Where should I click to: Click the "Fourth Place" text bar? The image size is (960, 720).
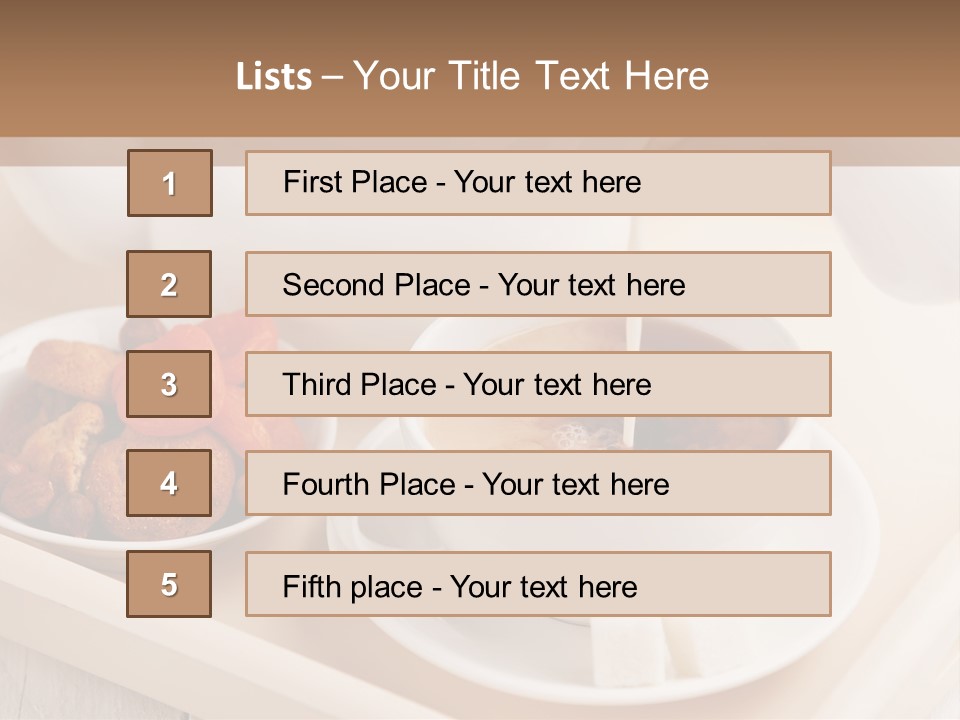538,484
